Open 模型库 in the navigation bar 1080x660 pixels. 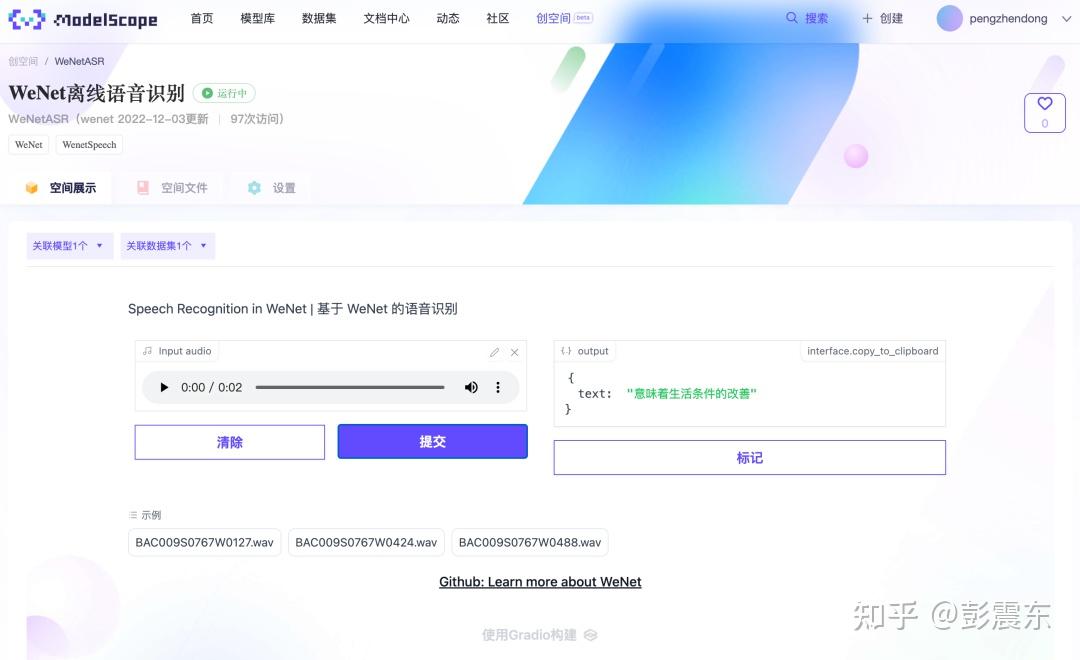click(258, 19)
